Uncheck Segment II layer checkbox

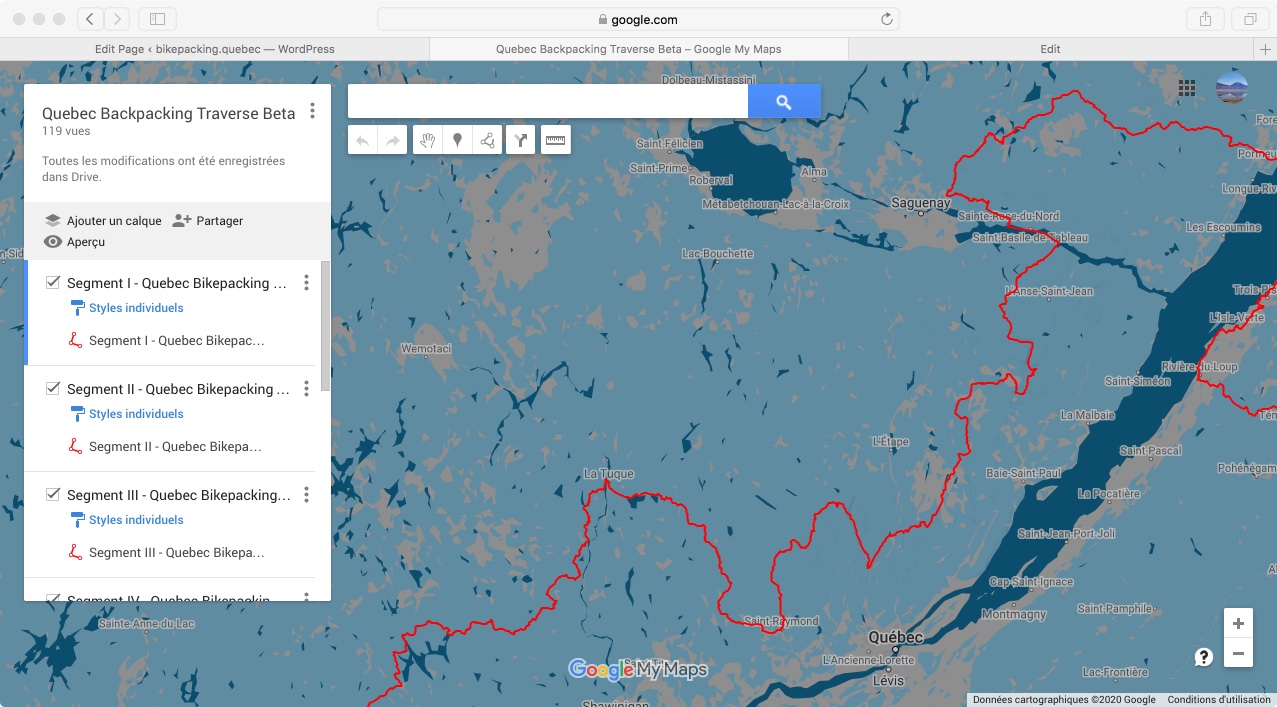pyautogui.click(x=53, y=389)
